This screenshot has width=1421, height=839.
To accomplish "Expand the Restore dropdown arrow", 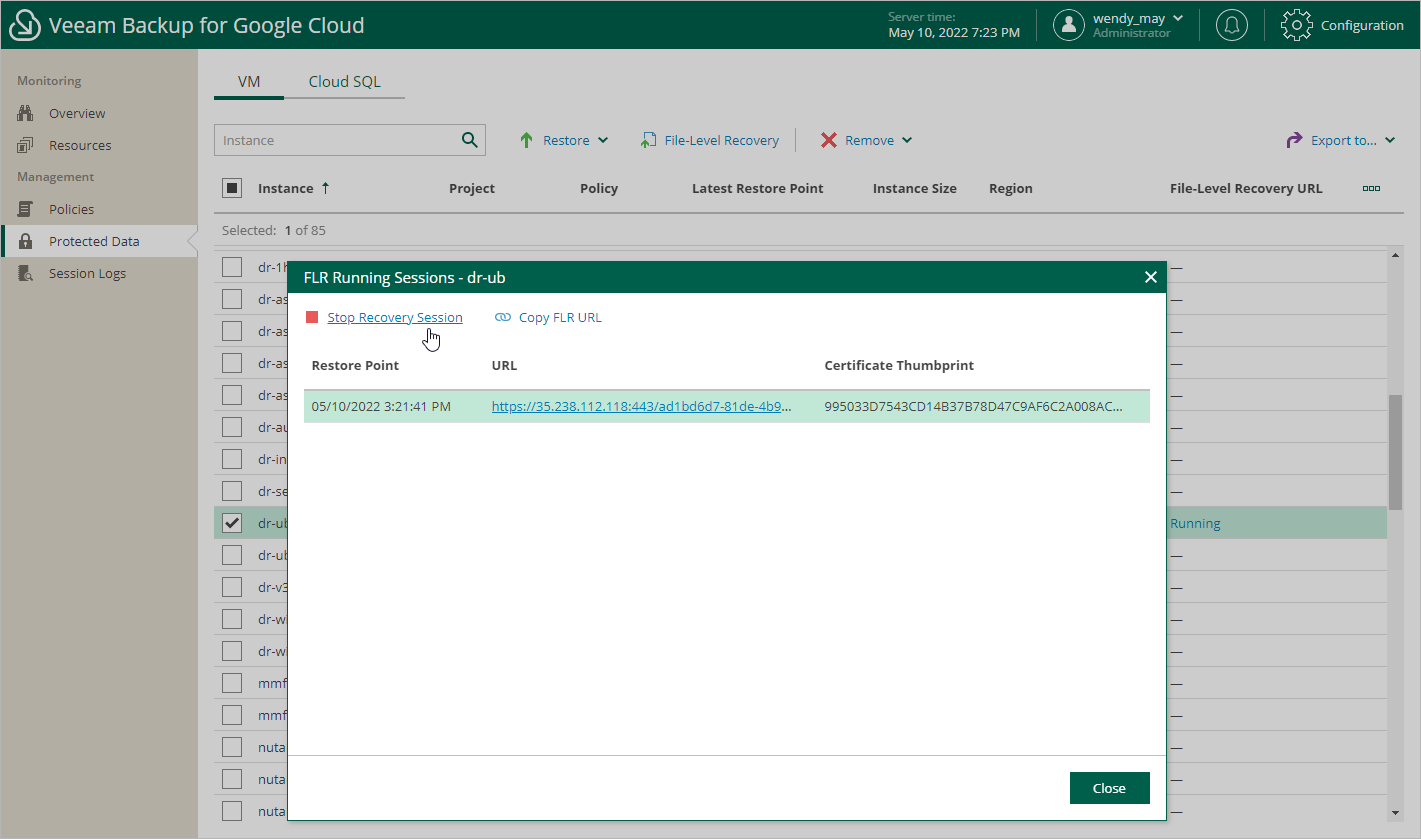I will coord(603,140).
